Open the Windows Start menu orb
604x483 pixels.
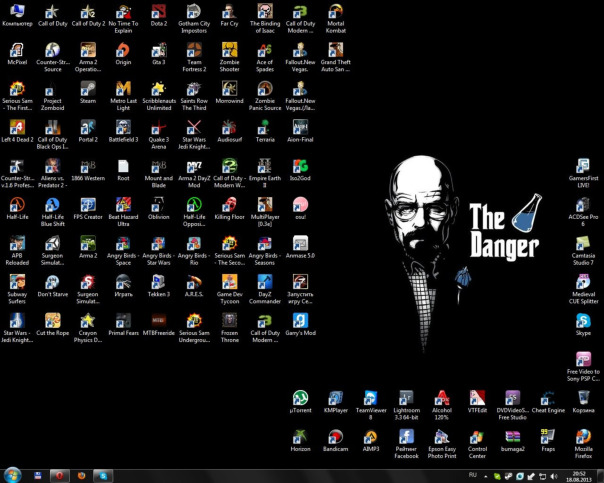[12, 475]
